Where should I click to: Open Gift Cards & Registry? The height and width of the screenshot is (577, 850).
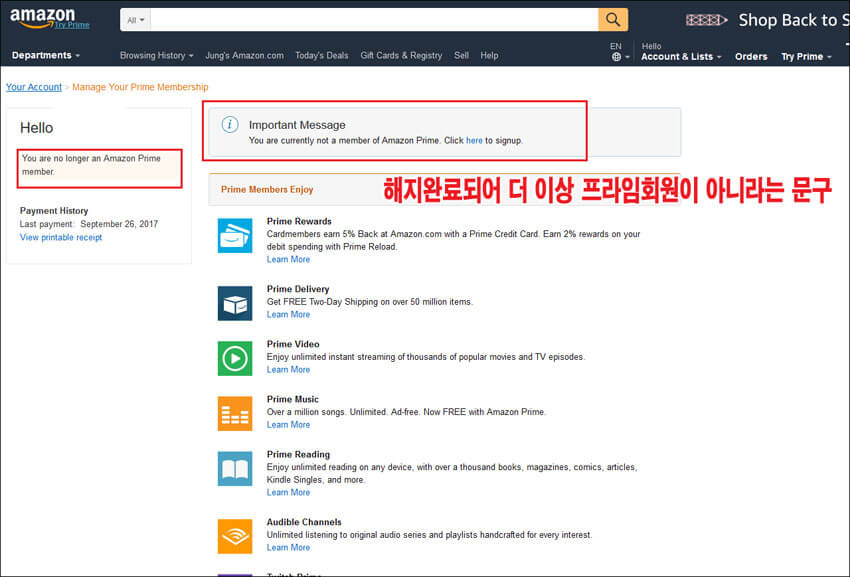tap(401, 55)
